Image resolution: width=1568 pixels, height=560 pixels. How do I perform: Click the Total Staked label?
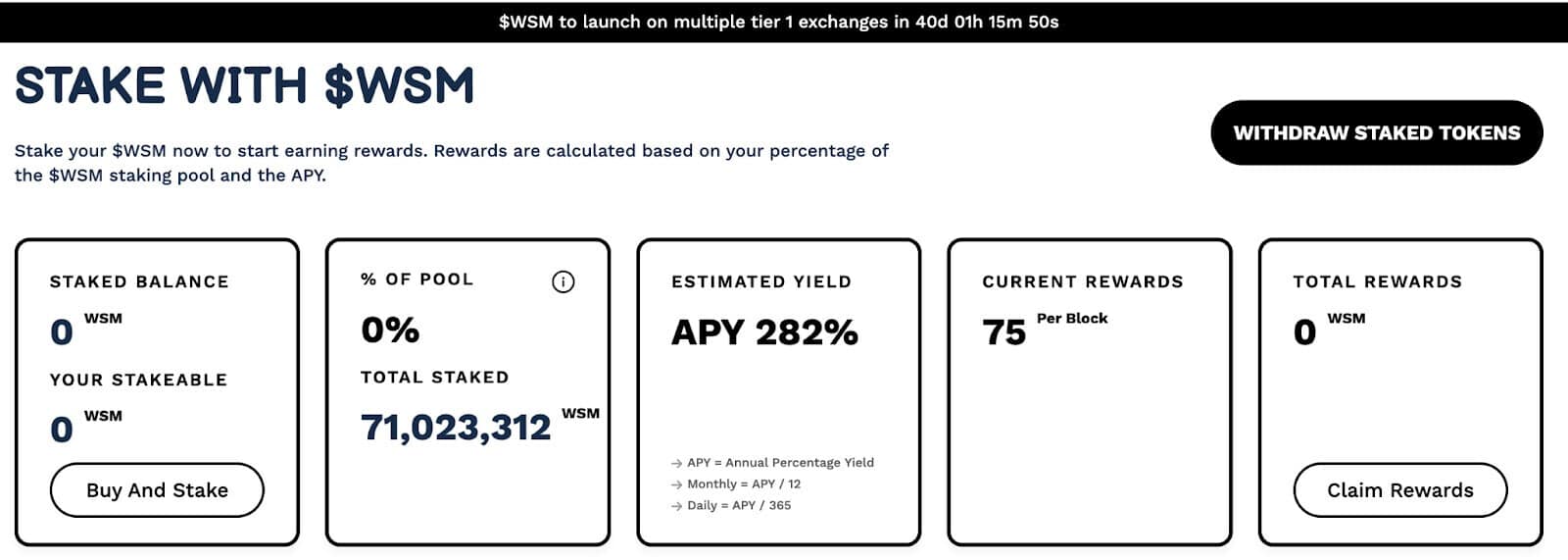point(434,377)
